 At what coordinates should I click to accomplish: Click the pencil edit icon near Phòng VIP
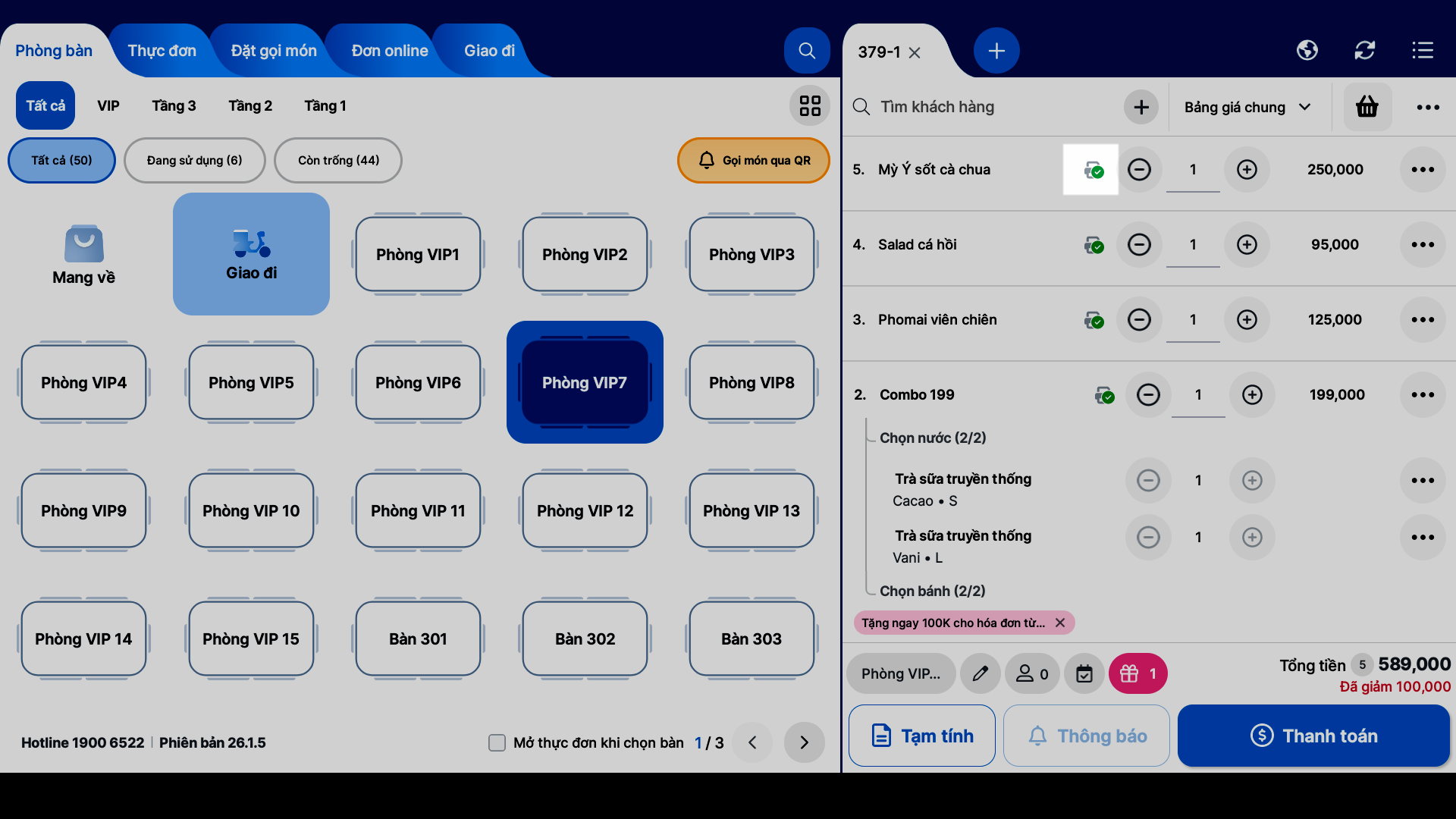tap(980, 673)
